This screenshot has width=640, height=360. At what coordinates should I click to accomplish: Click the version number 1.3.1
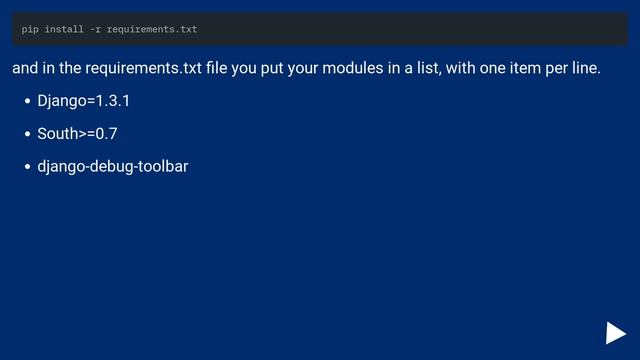point(112,101)
